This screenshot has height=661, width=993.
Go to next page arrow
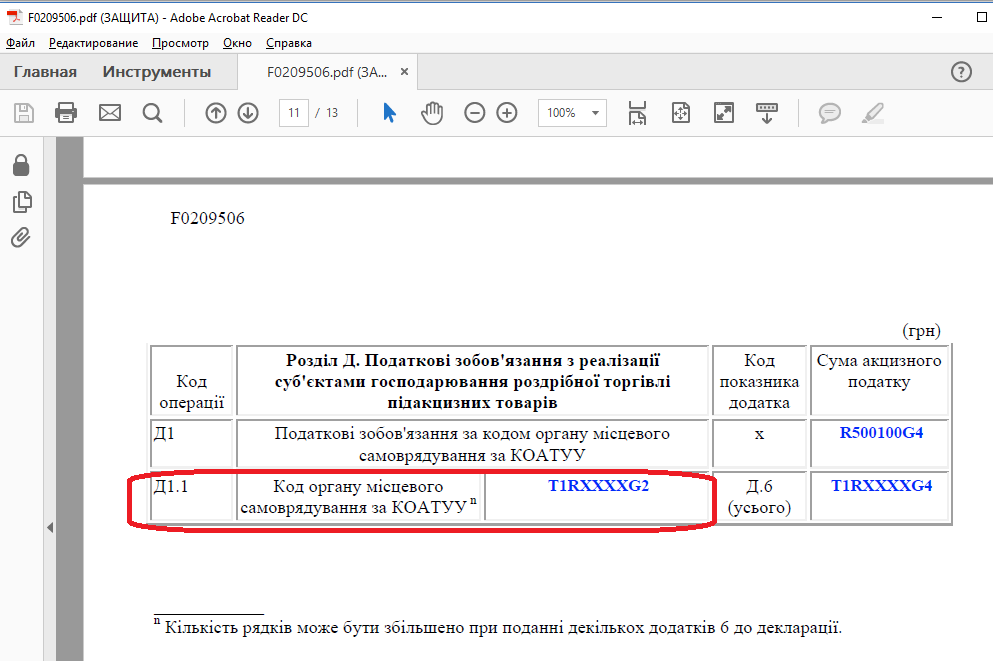[248, 113]
